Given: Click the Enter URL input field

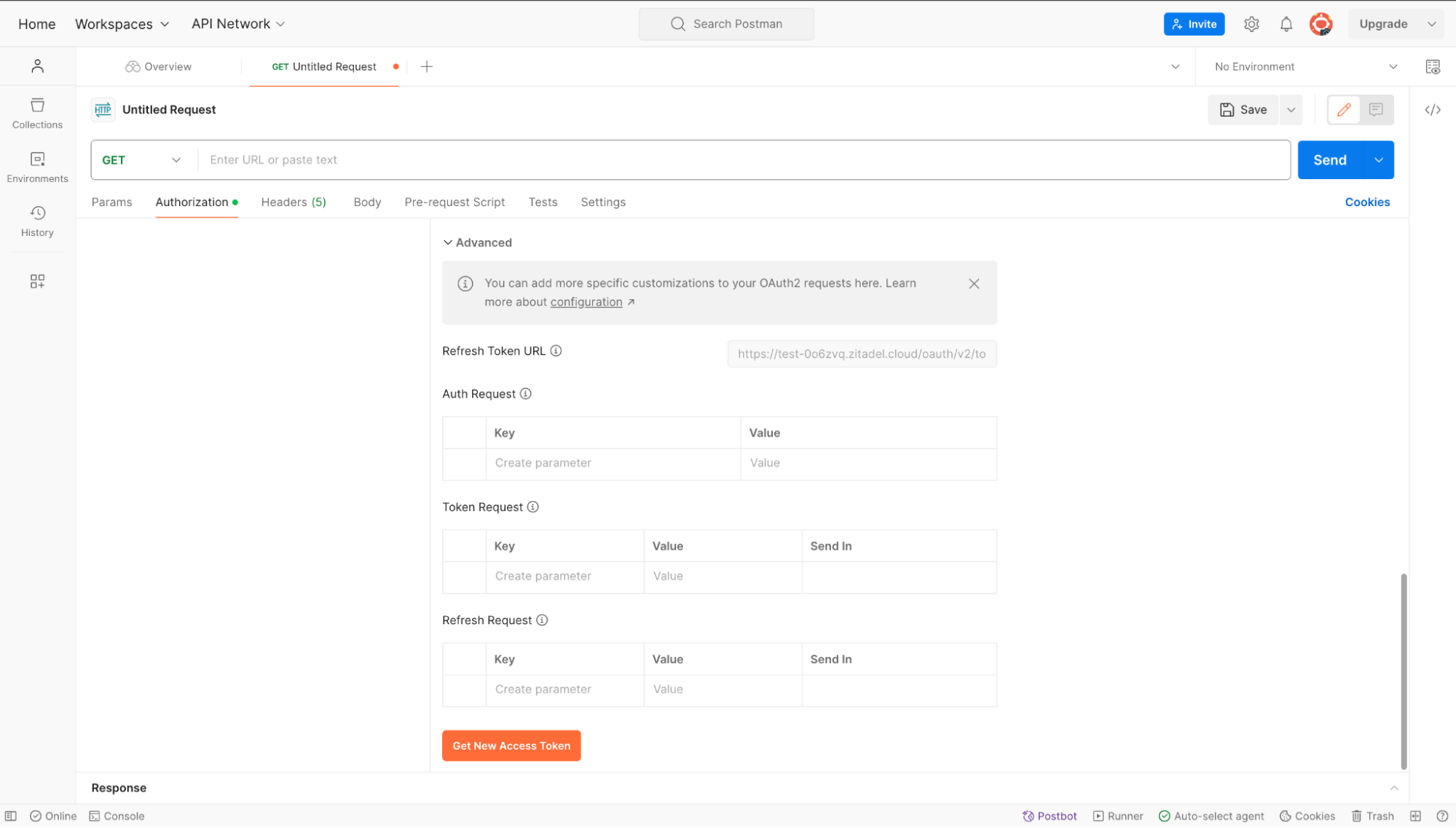Looking at the screenshot, I should tap(743, 160).
